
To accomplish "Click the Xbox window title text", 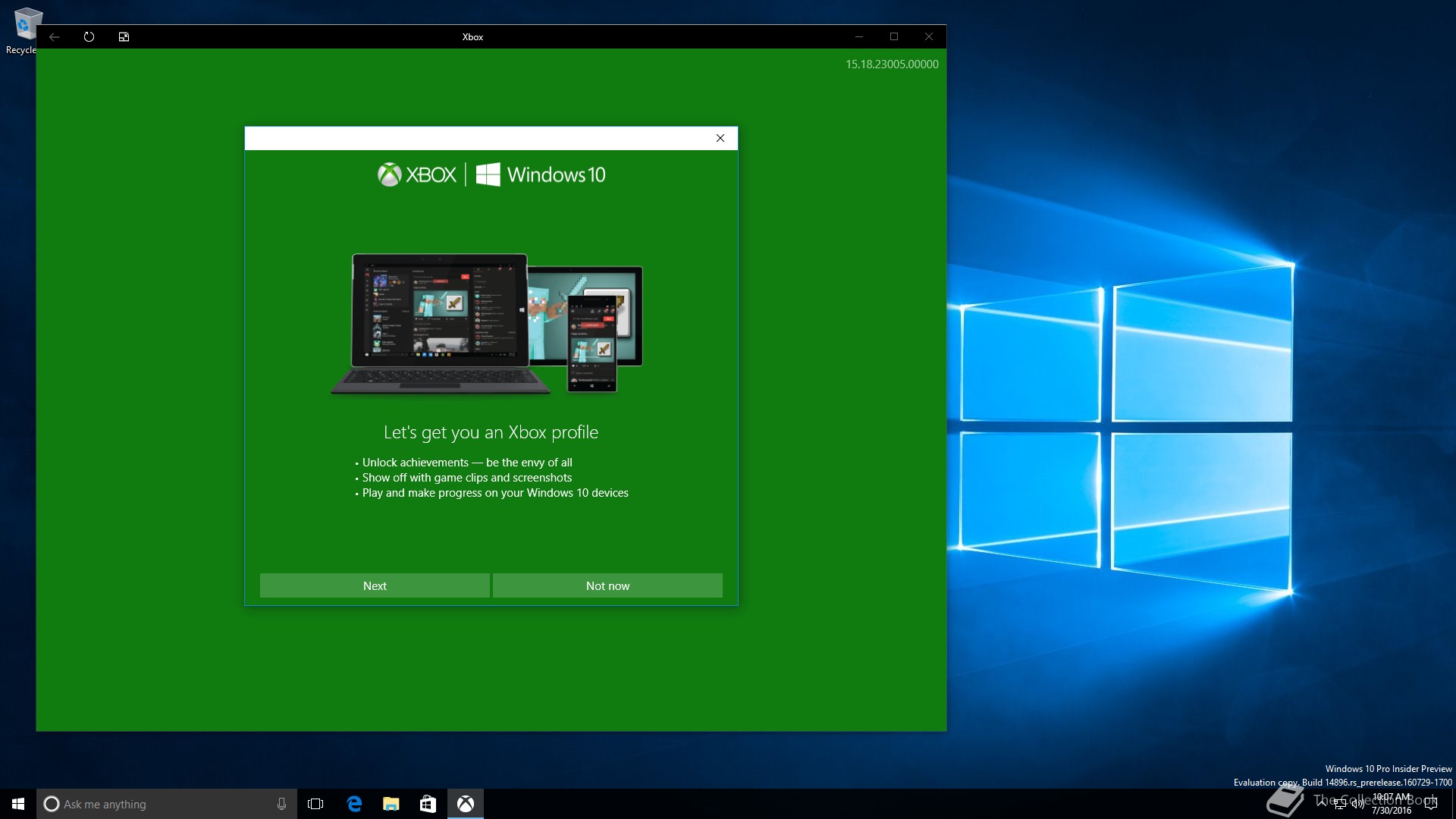I will click(x=472, y=36).
